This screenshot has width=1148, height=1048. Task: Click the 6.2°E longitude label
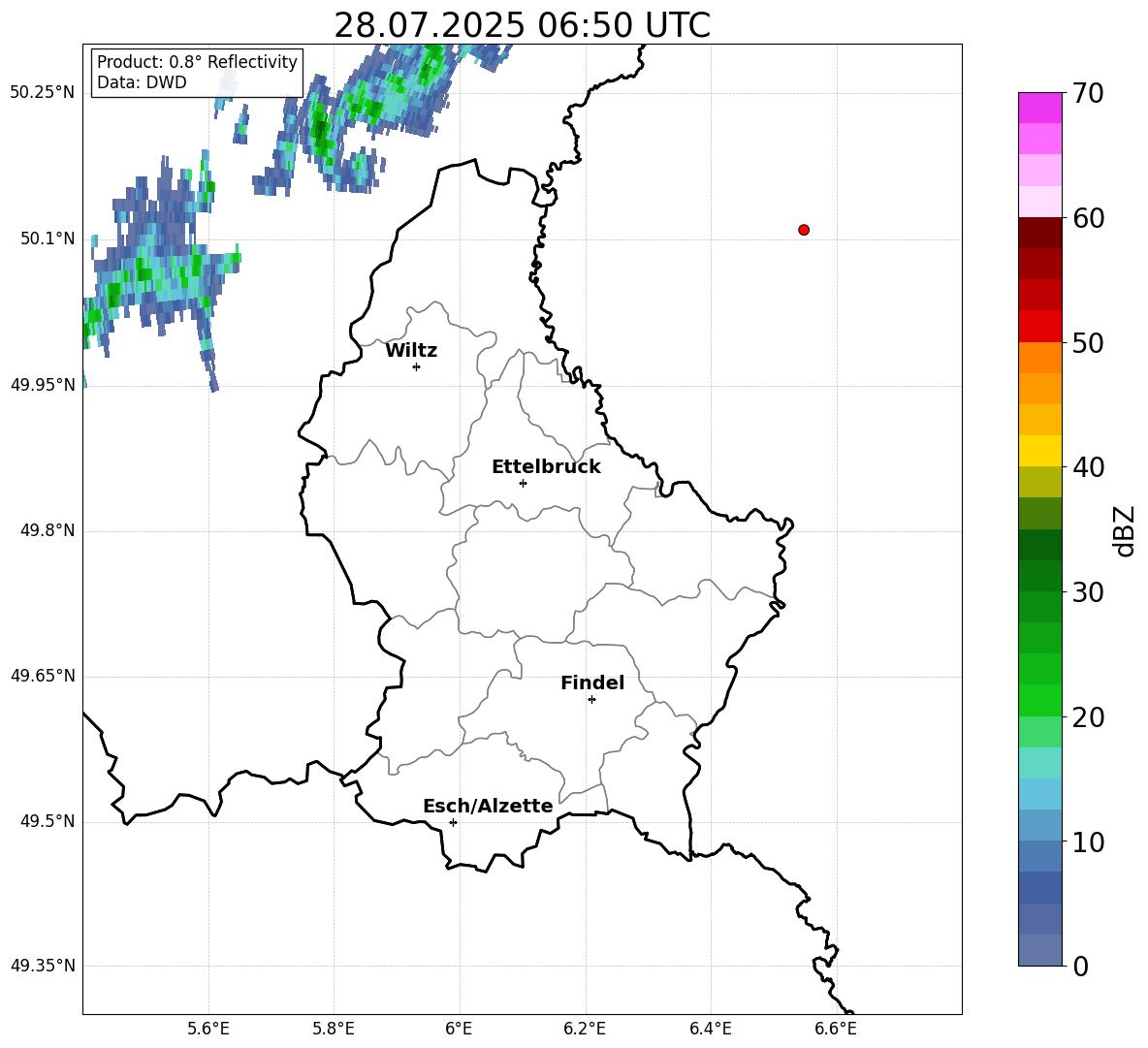(585, 1029)
